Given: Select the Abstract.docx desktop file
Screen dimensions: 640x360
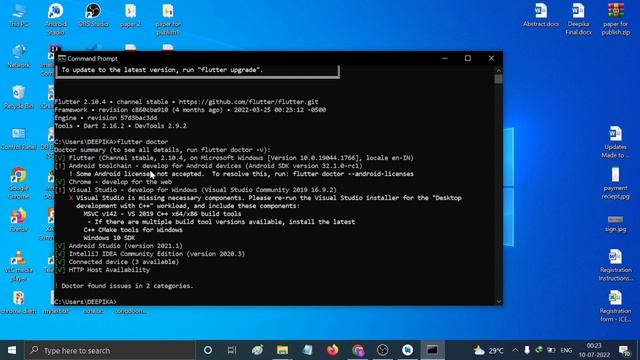Looking at the screenshot, I should 541,15.
